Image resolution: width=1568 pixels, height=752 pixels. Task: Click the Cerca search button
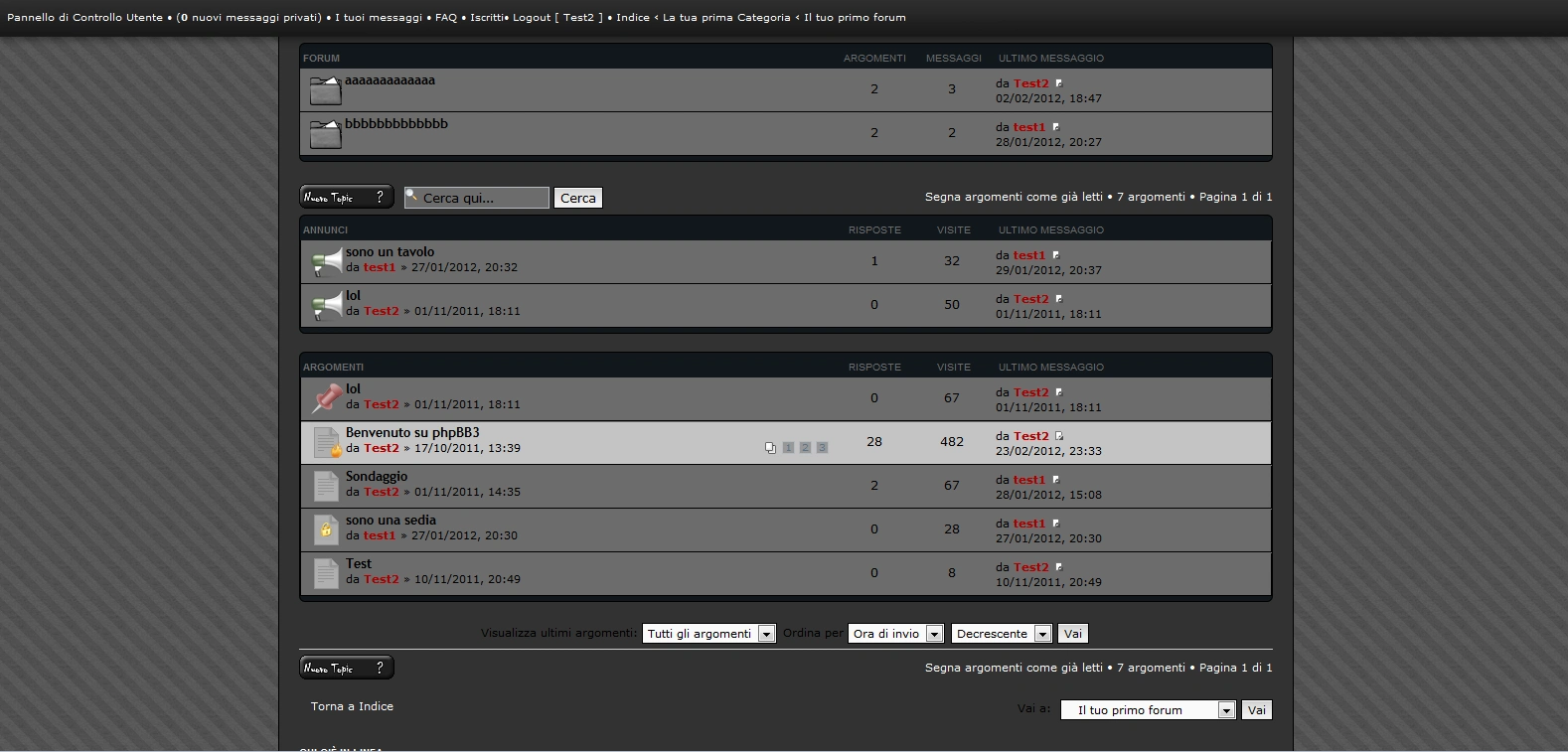point(578,198)
